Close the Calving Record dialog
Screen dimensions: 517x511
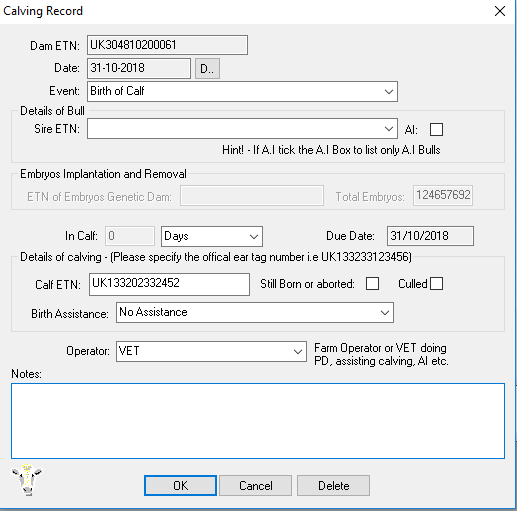pos(500,11)
